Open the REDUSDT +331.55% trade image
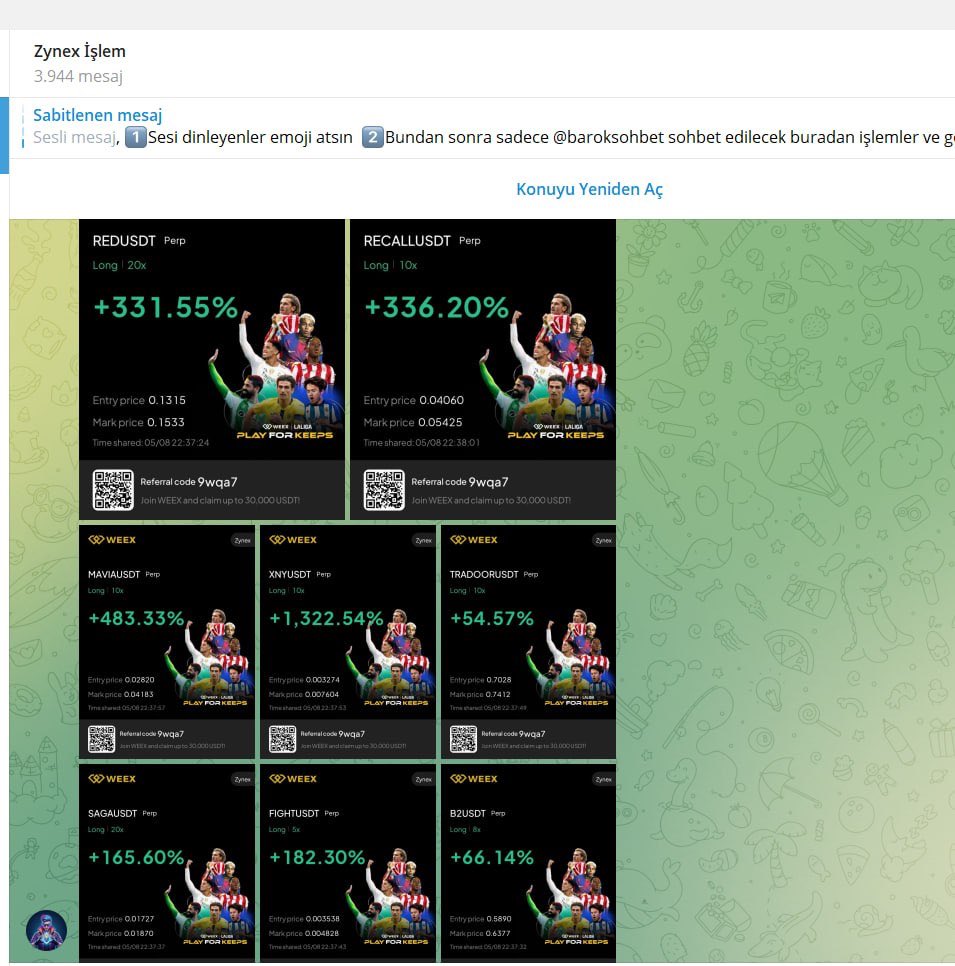This screenshot has height=966, width=955. 212,369
